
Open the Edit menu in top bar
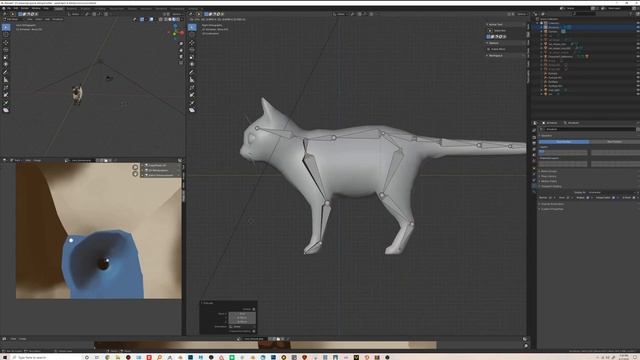(16, 8)
